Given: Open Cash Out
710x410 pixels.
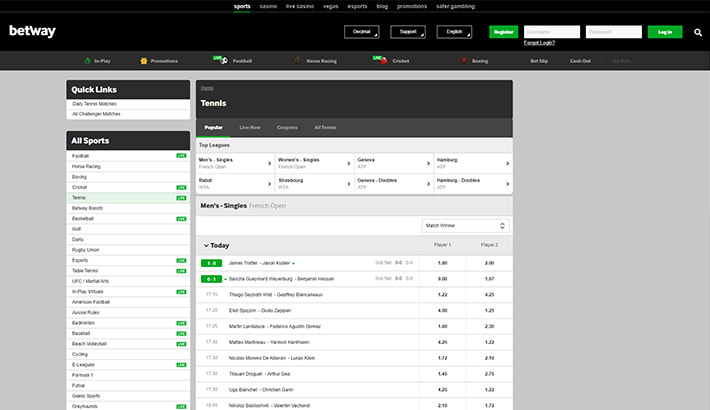Looking at the screenshot, I should pyautogui.click(x=580, y=61).
